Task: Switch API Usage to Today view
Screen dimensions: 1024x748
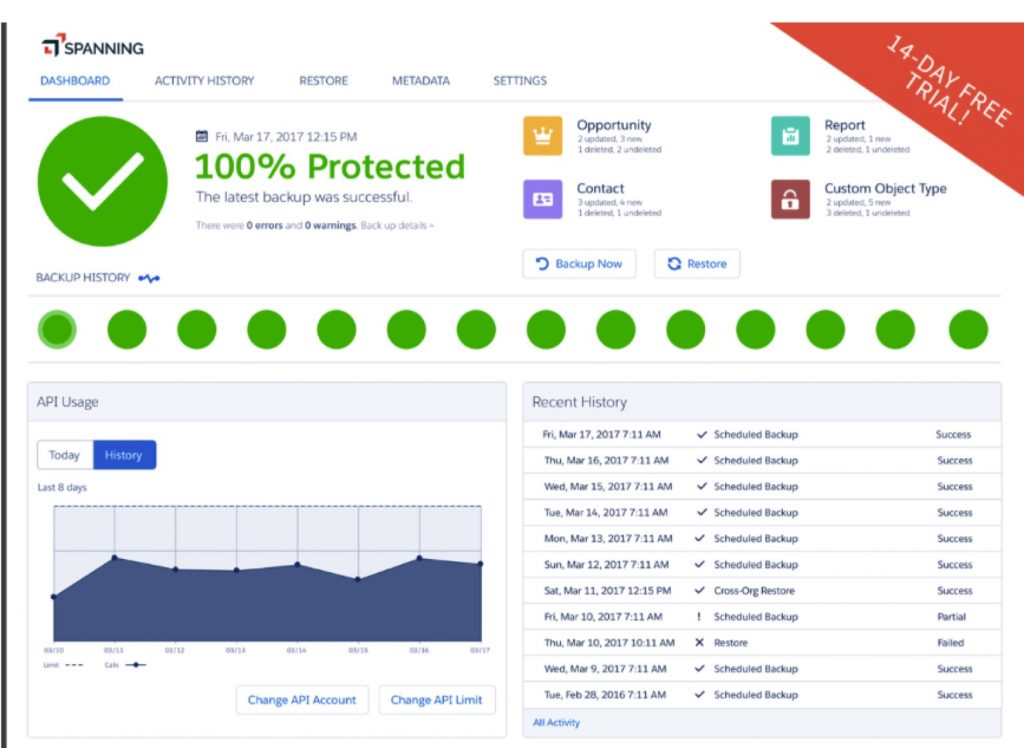Action: 64,455
